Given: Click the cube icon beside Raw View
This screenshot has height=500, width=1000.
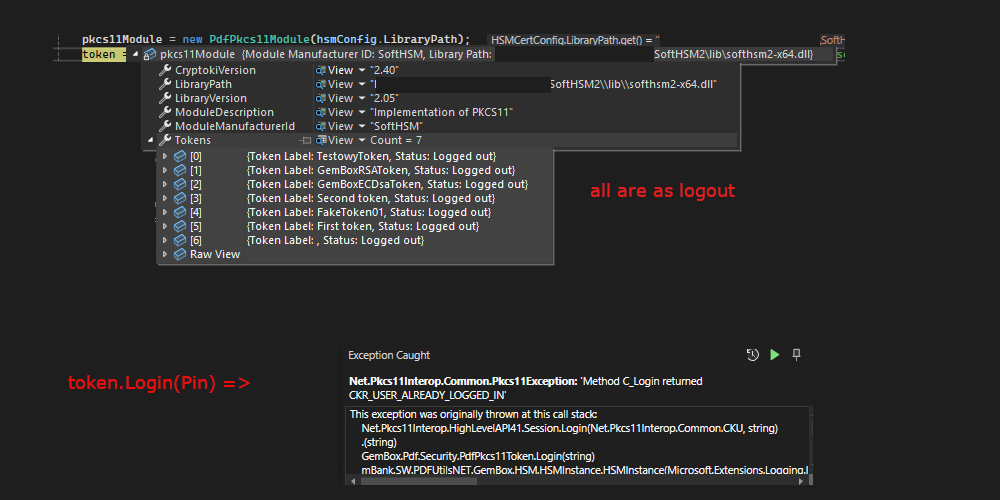Looking at the screenshot, I should click(x=180, y=254).
